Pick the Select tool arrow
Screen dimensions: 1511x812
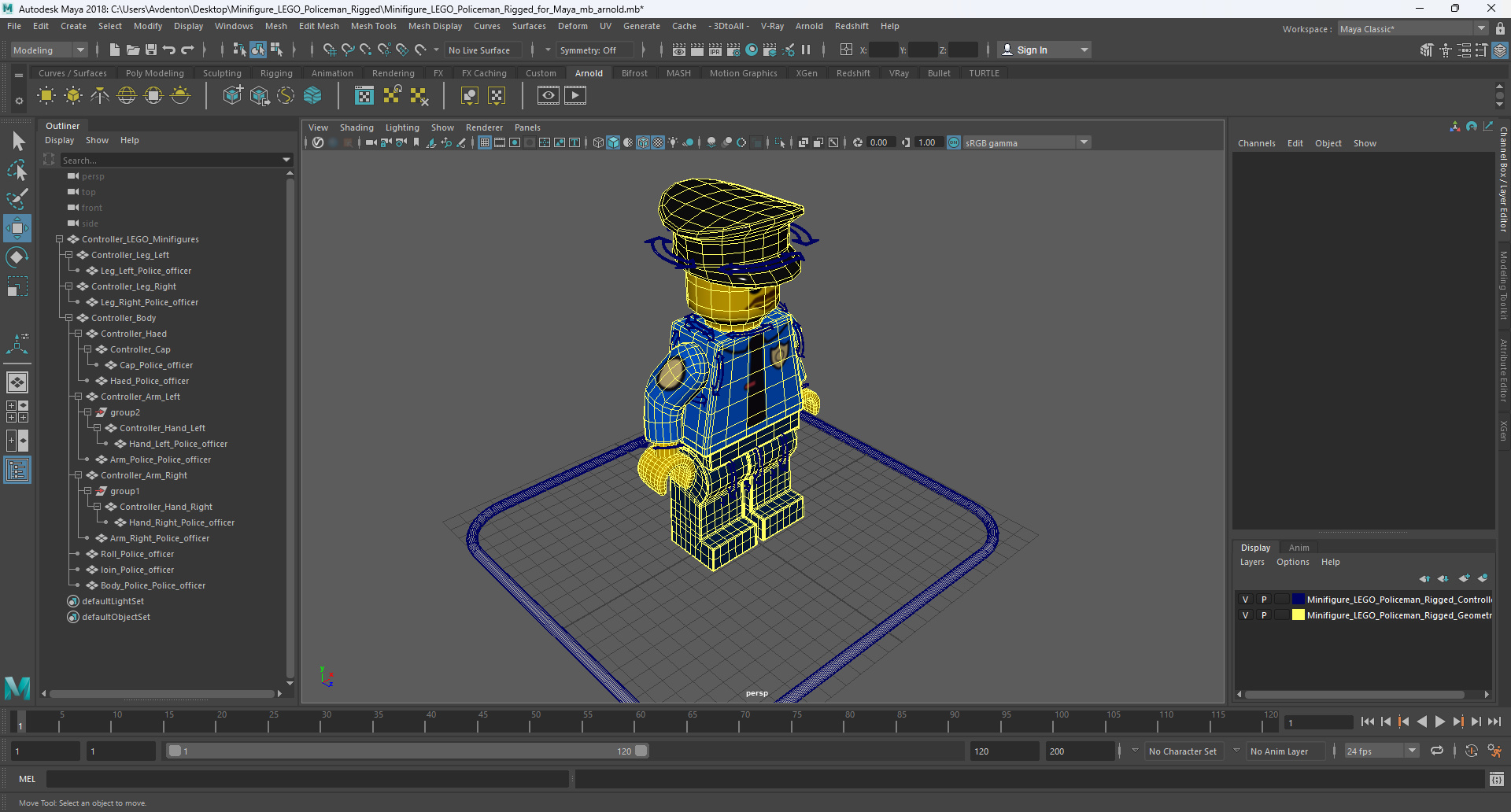pos(17,142)
